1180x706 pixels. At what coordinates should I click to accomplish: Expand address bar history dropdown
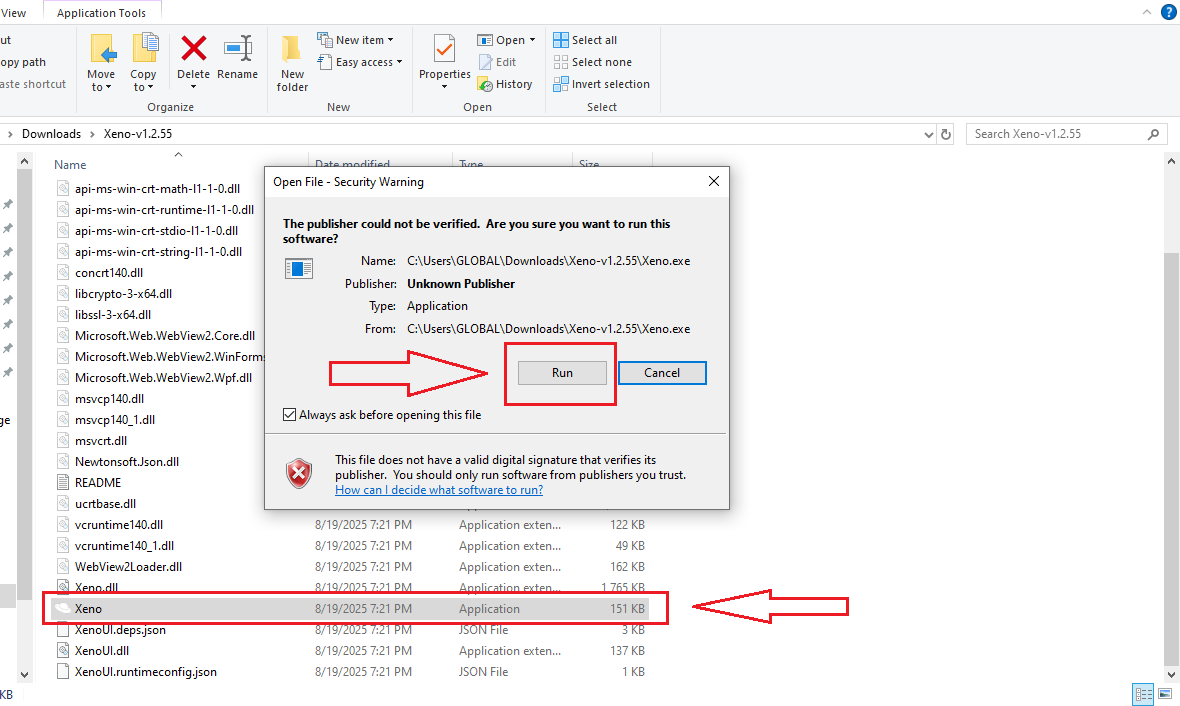click(928, 135)
